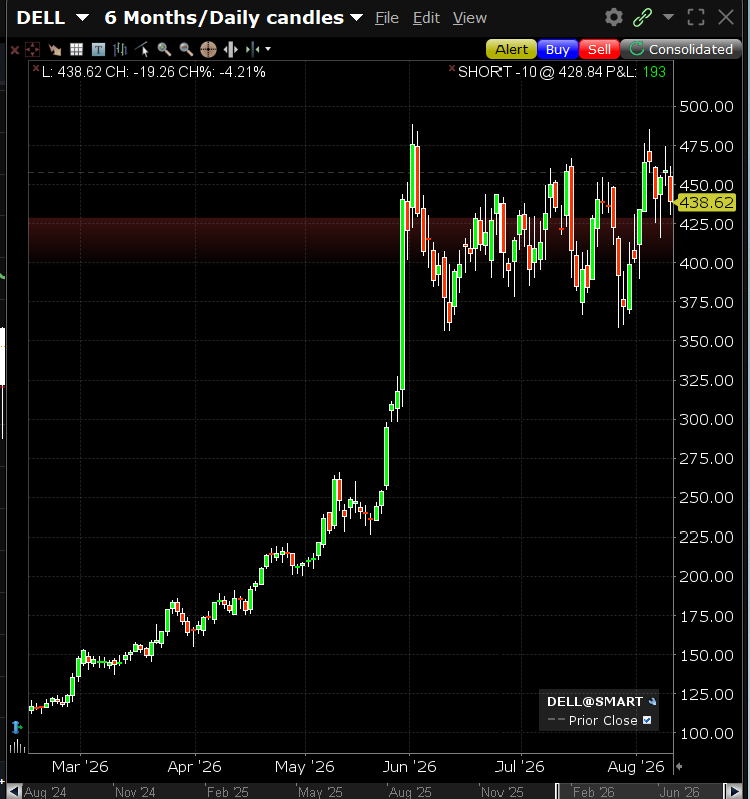750x799 pixels.
Task: Click the DELL@SMART legend label
Action: coord(595,702)
